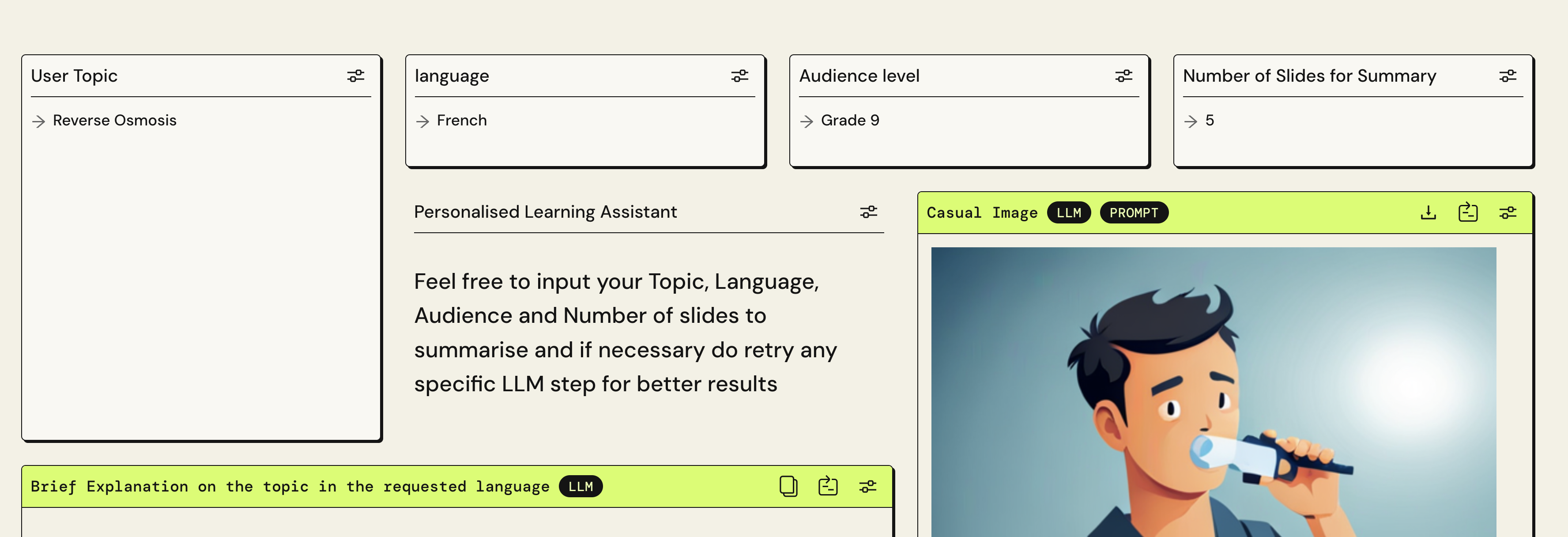
Task: Retry the Brief Explanation LLM step
Action: click(828, 486)
